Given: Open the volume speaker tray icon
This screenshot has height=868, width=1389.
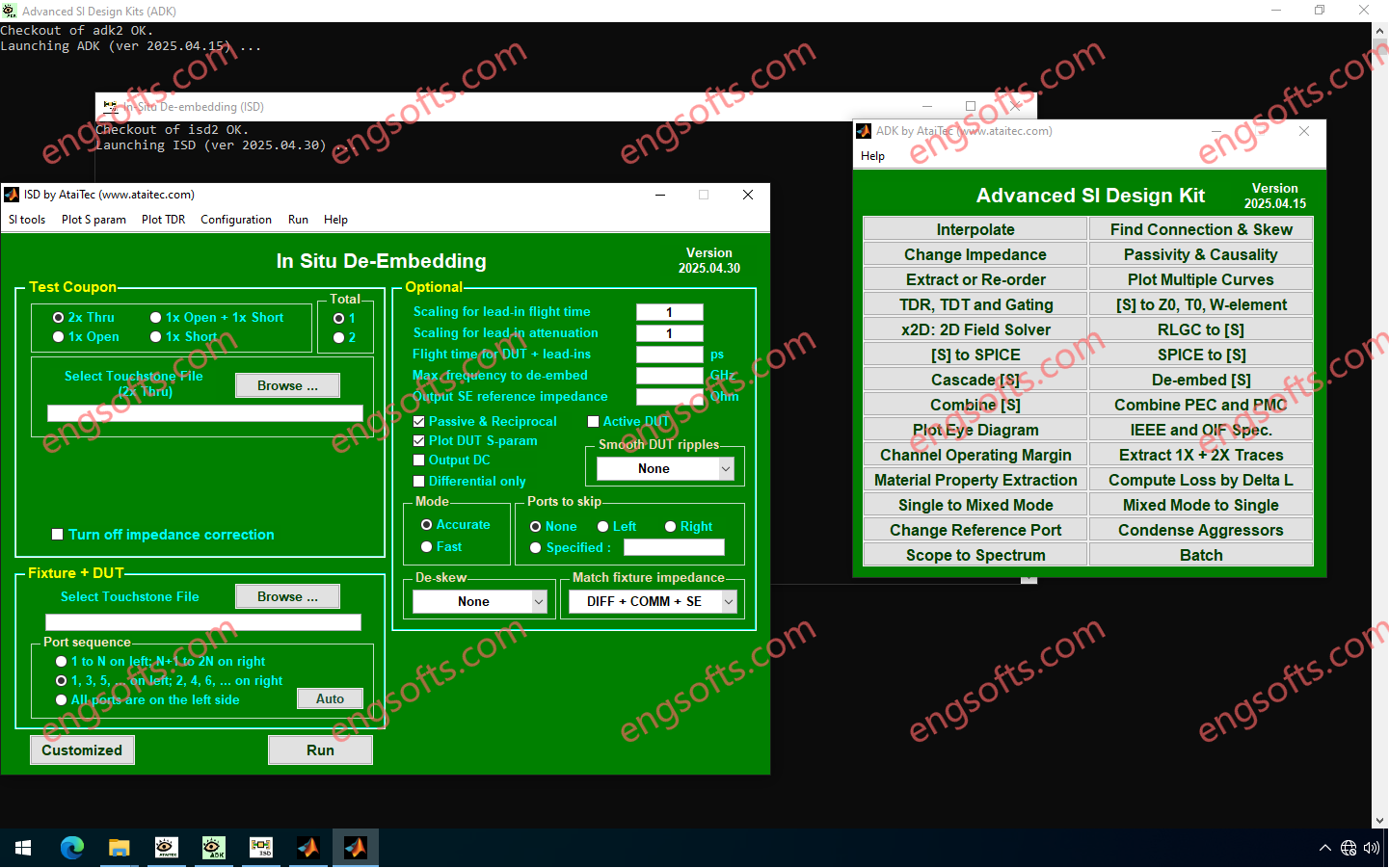Looking at the screenshot, I should [1371, 849].
